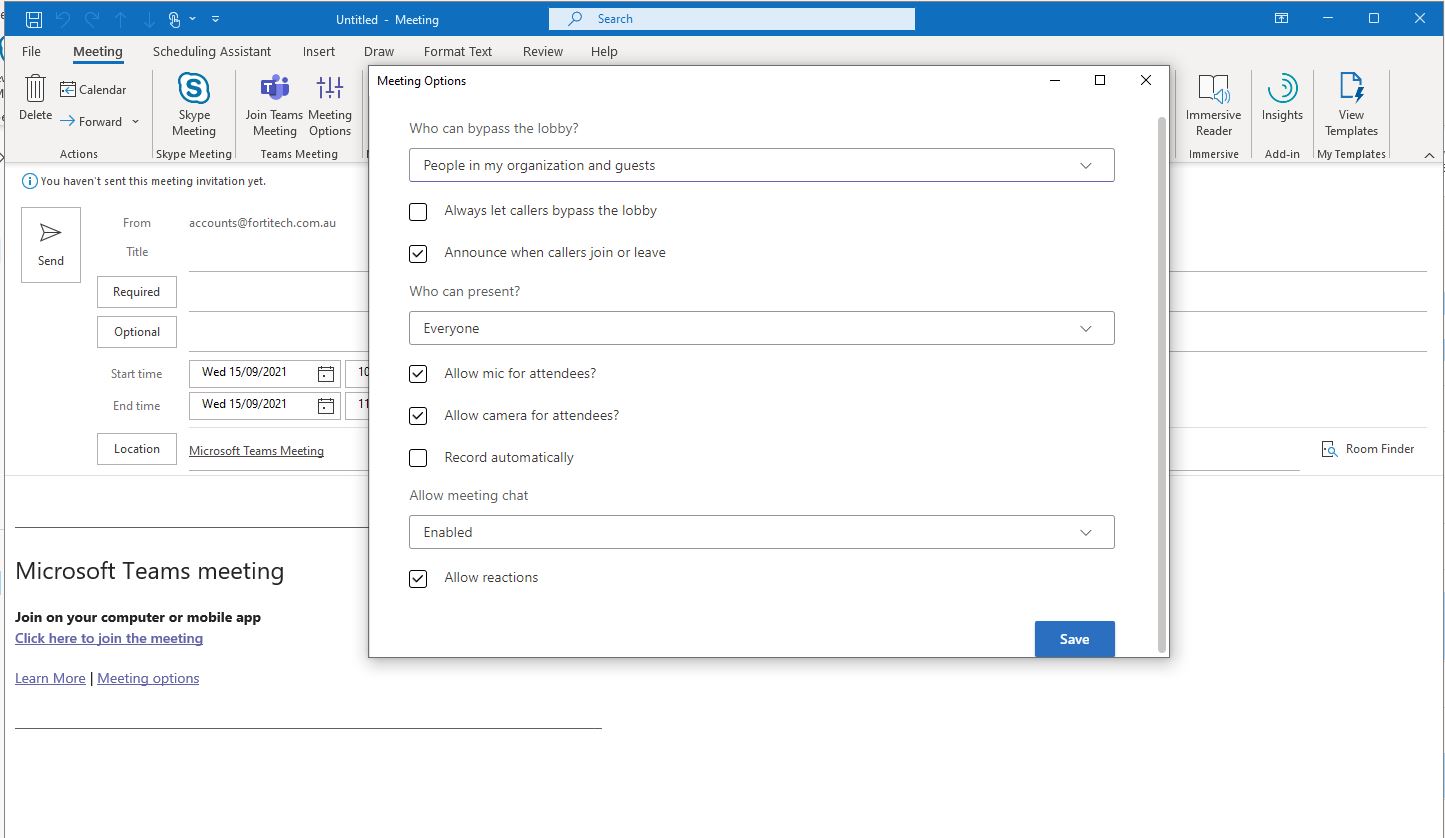
Task: Uncheck 'Announce when callers join or leave'
Action: [x=418, y=254]
